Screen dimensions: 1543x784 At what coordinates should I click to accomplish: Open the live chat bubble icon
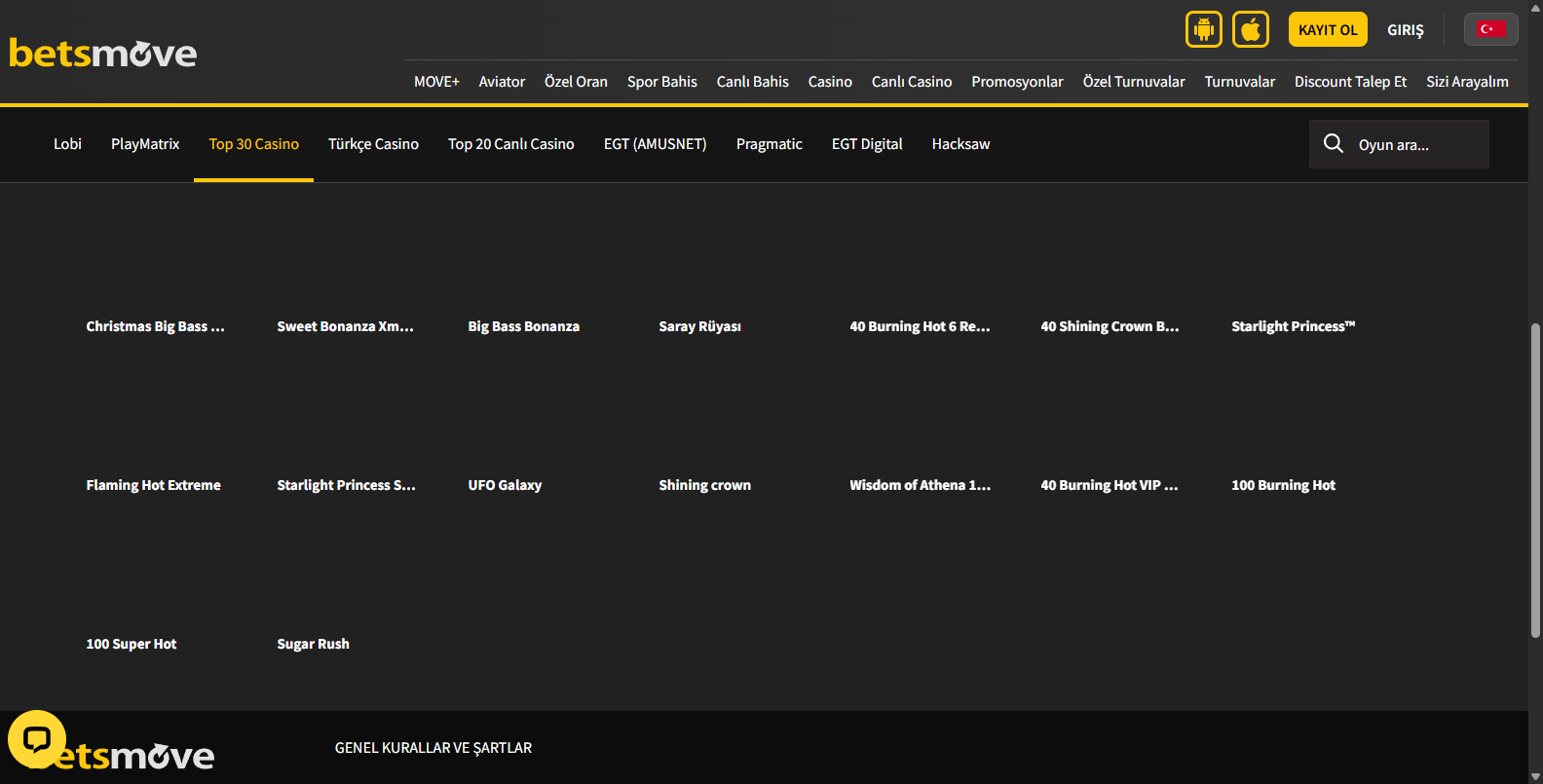37,739
